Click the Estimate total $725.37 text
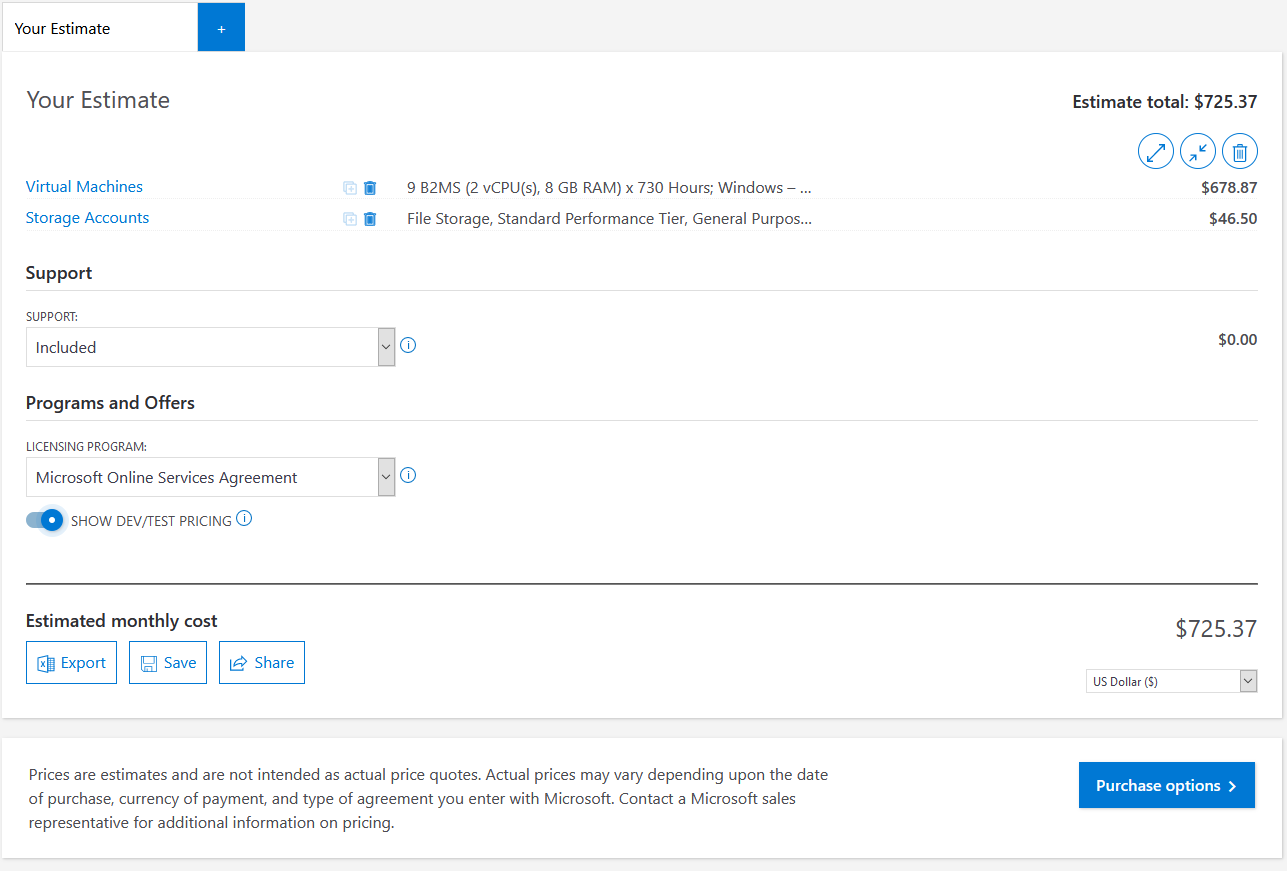The image size is (1287, 871). coord(1165,101)
